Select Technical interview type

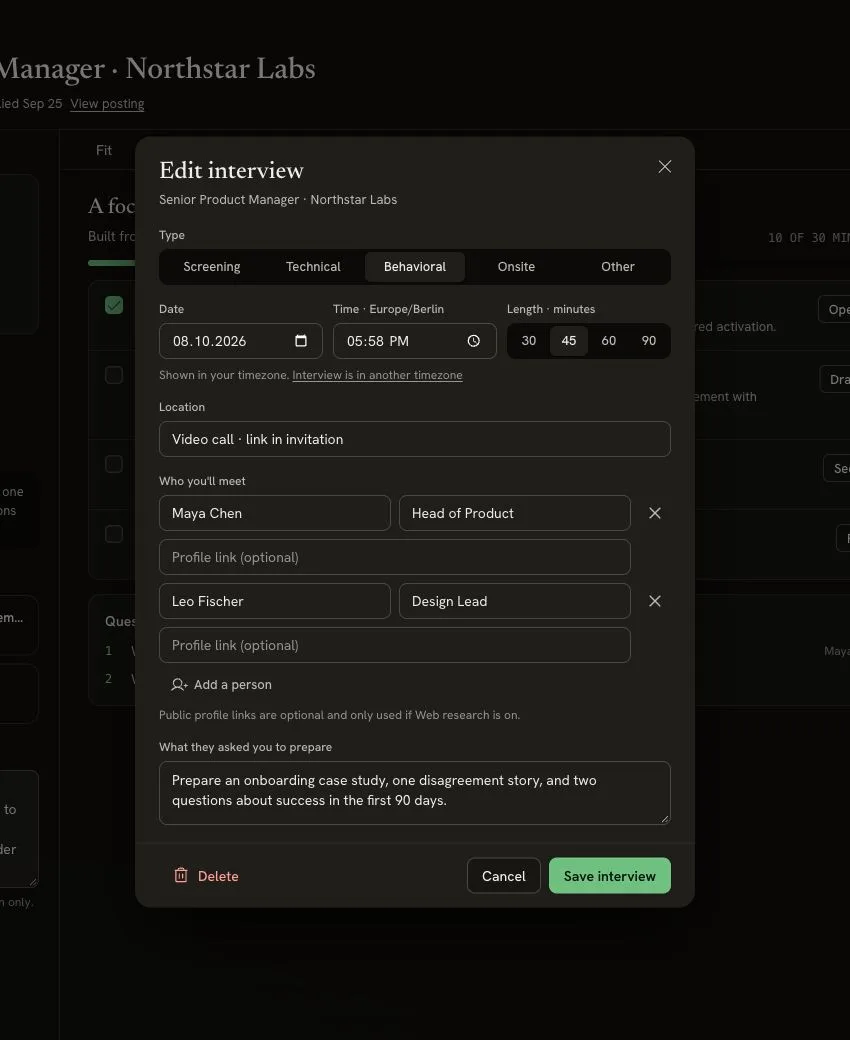point(313,267)
